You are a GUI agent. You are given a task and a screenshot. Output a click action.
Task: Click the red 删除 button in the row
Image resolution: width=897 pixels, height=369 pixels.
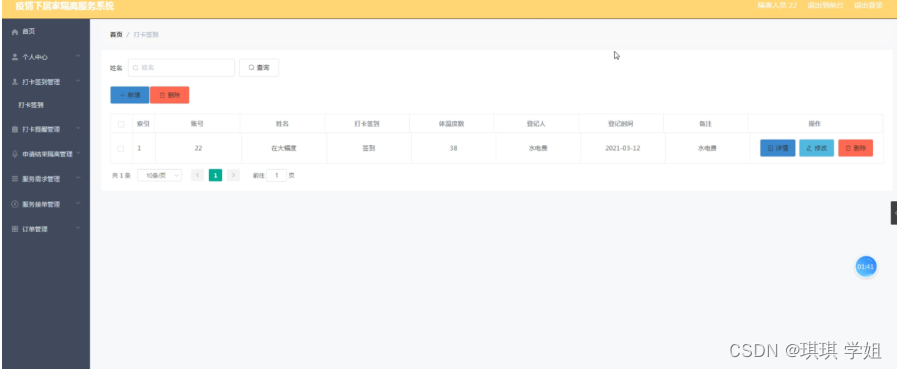pos(855,148)
